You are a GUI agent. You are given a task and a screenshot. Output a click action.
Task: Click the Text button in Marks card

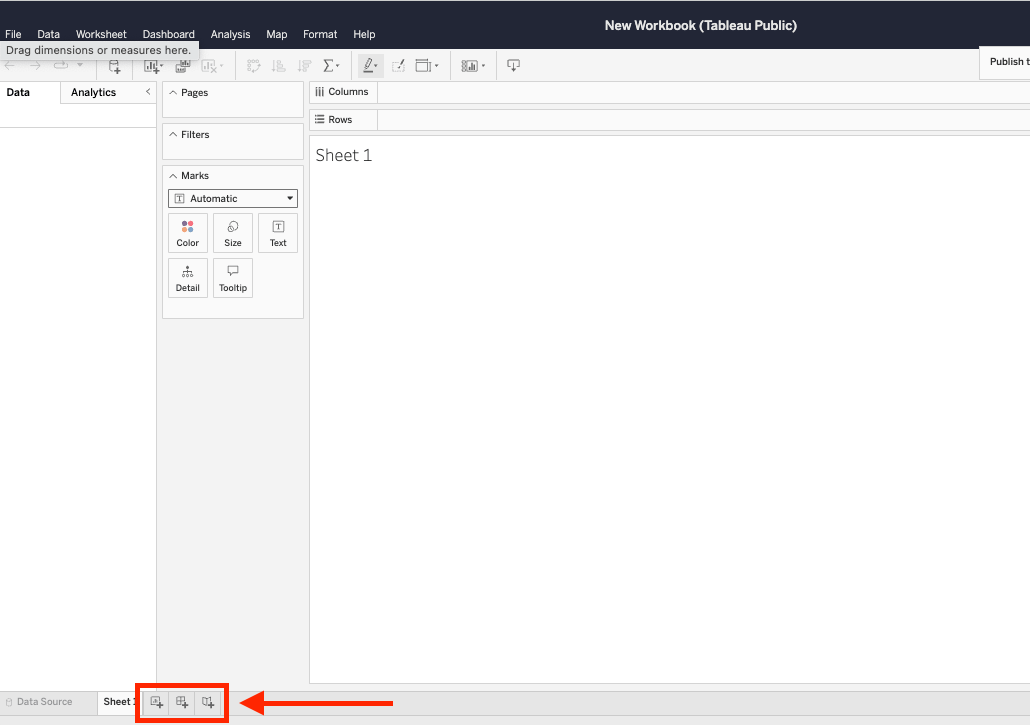[x=278, y=233]
